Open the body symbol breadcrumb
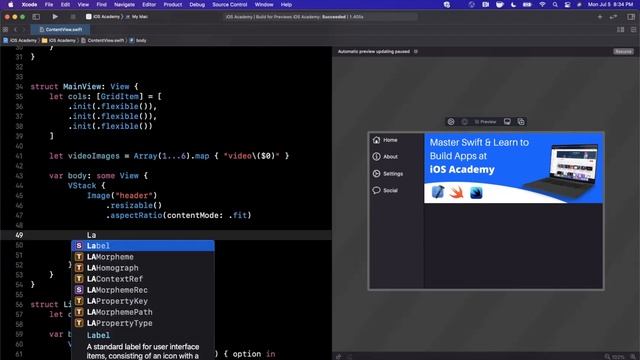This screenshot has width=640, height=360. click(138, 40)
